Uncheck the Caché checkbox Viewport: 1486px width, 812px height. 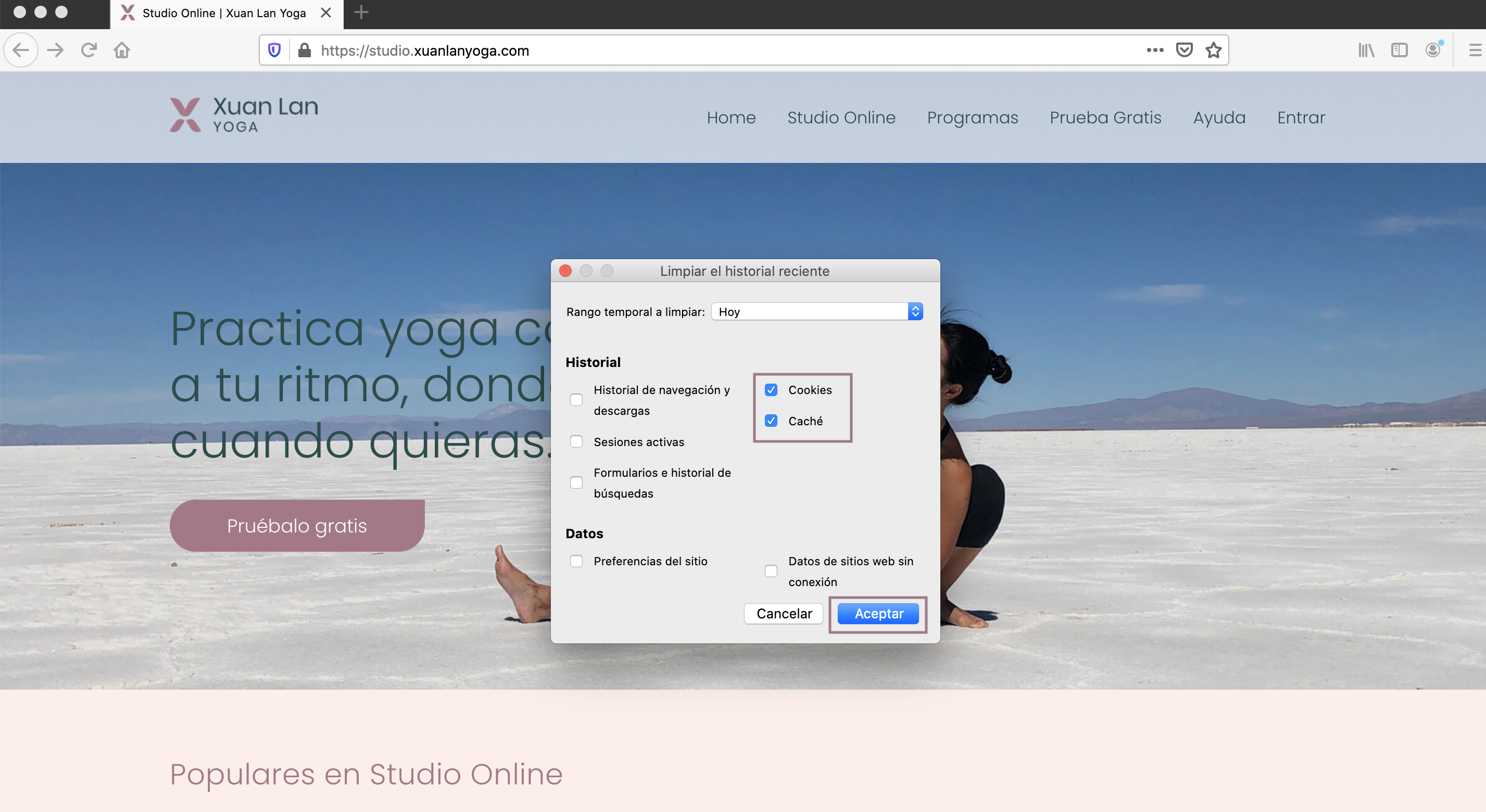tap(771, 421)
